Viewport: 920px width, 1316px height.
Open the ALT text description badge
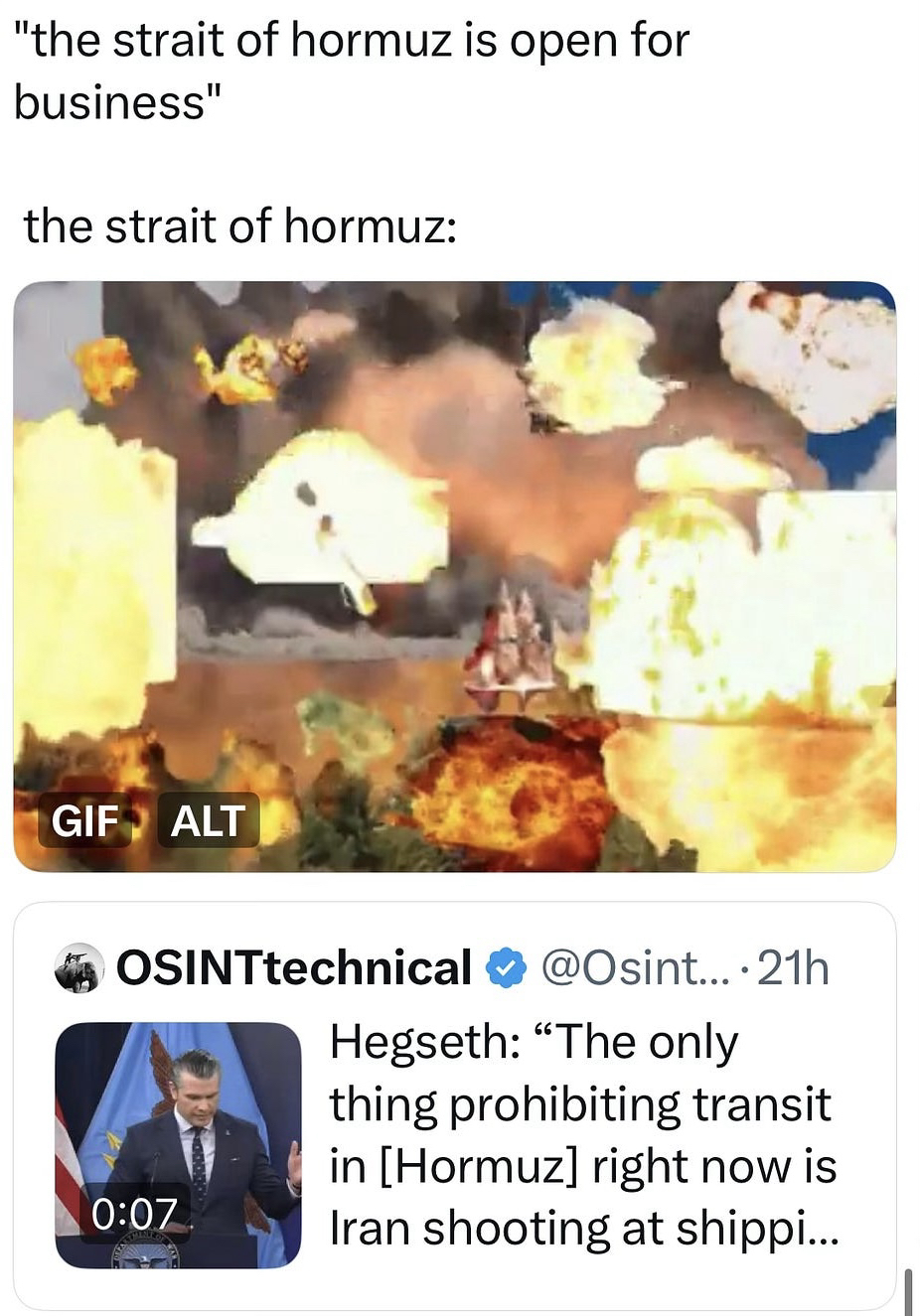click(208, 820)
